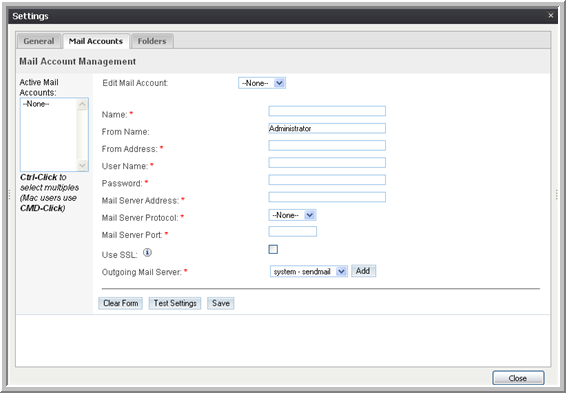Click into the Password field
The height and width of the screenshot is (393, 566).
[327, 180]
